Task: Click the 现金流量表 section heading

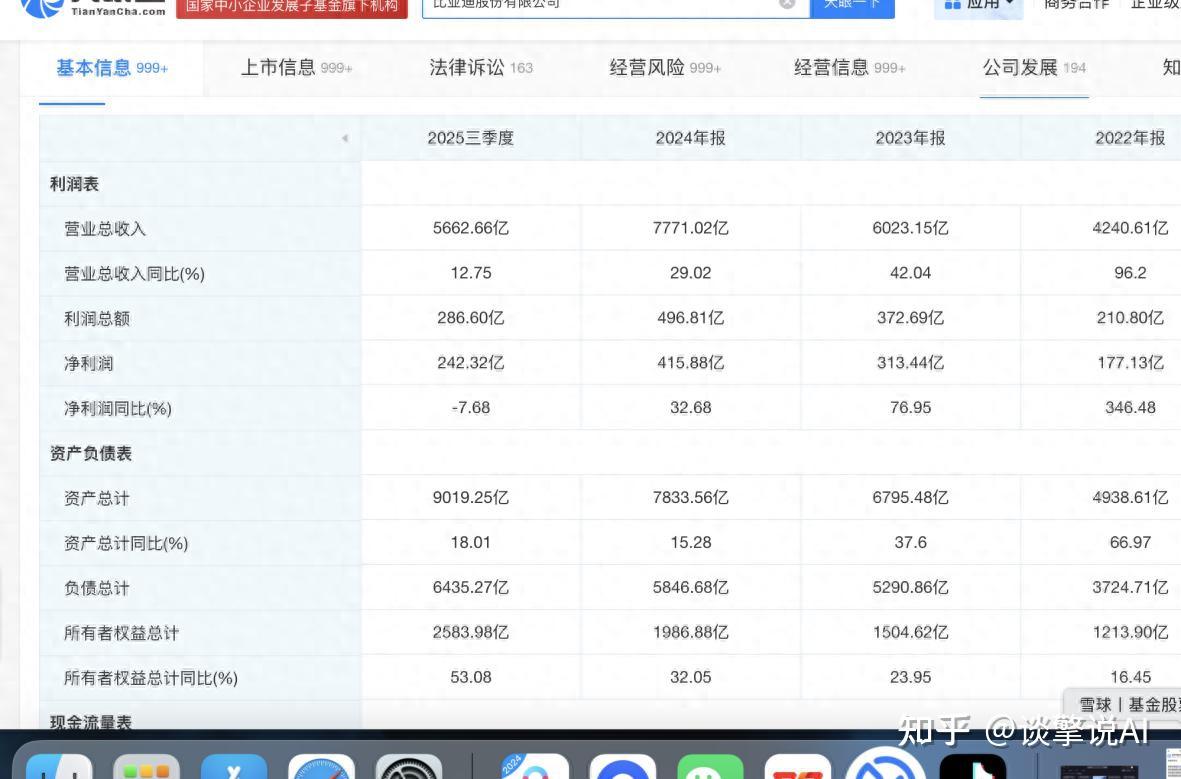Action: click(91, 722)
